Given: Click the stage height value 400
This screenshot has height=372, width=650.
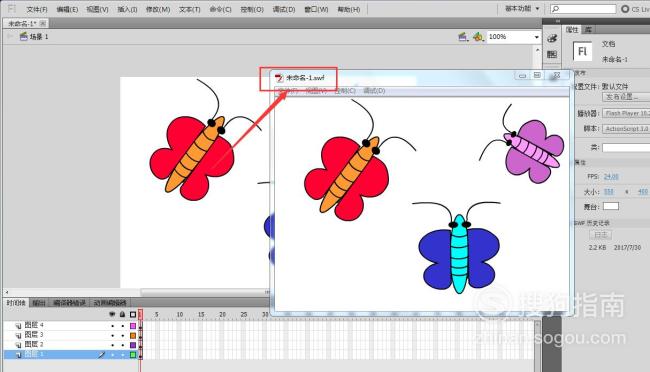Looking at the screenshot, I should tap(643, 192).
